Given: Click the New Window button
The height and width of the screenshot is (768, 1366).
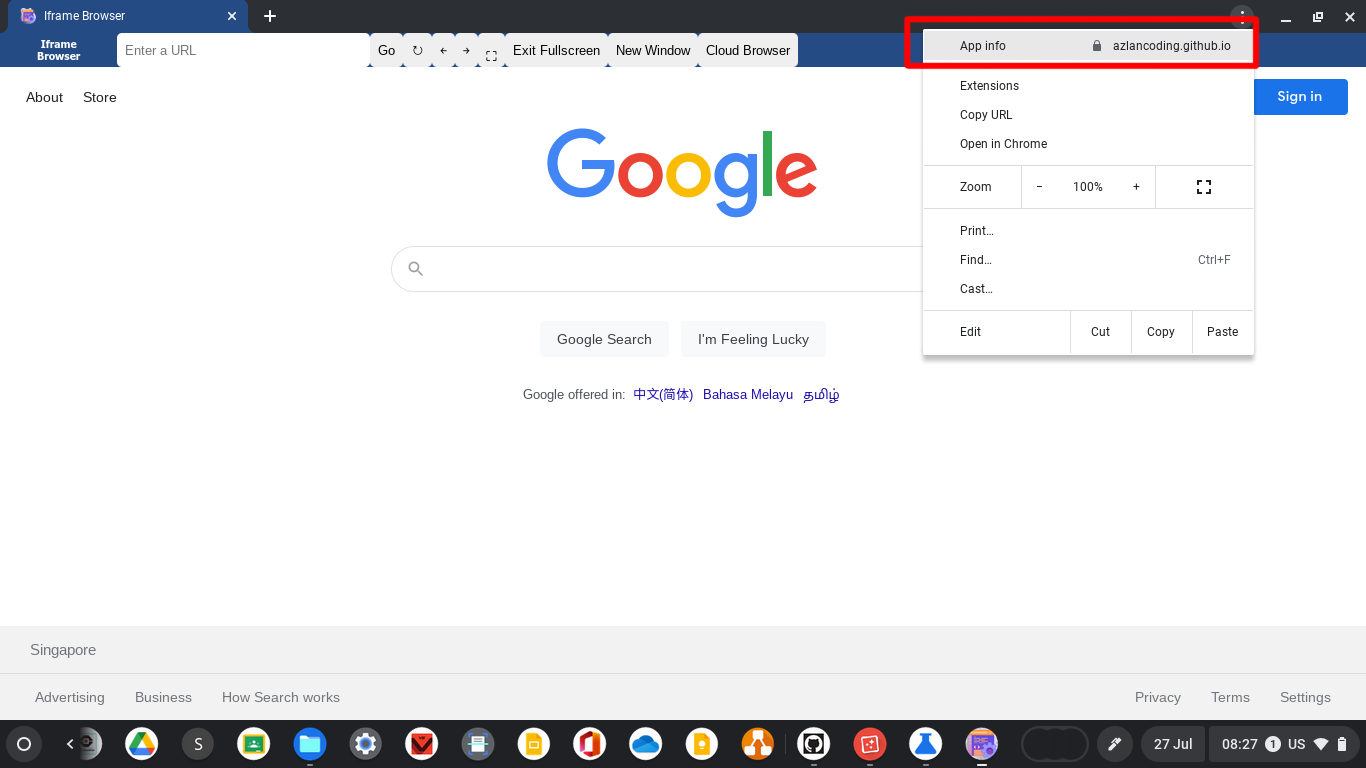Looking at the screenshot, I should tap(653, 50).
